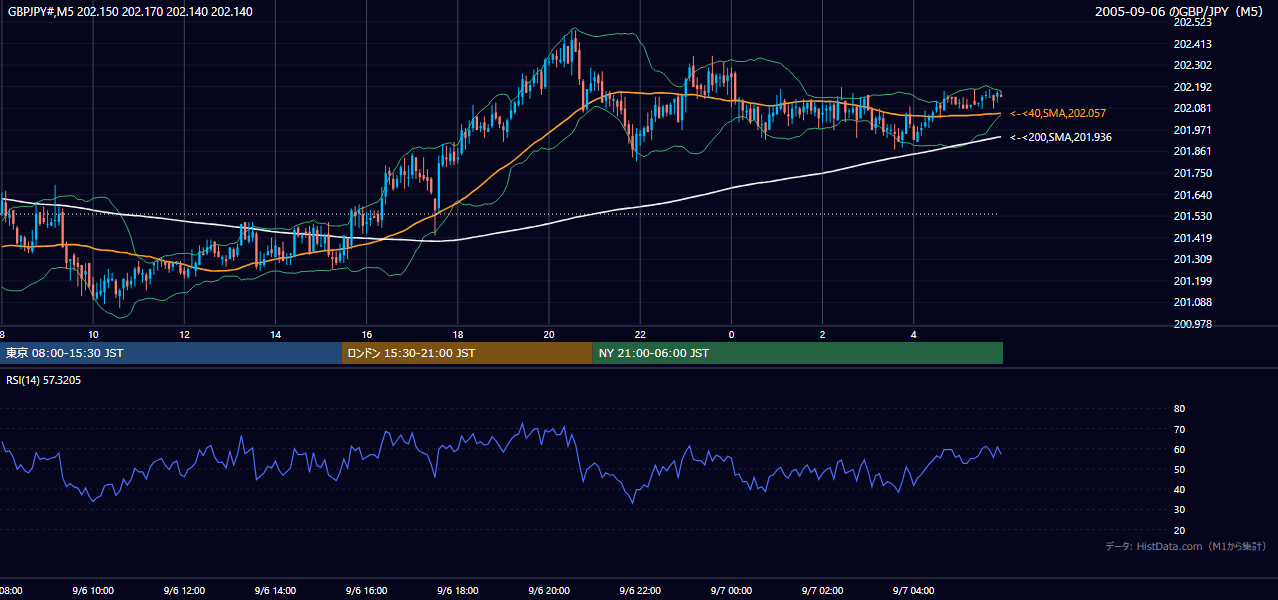Click the データ: HistData.com source credit
This screenshot has height=600, width=1278.
coord(1186,546)
